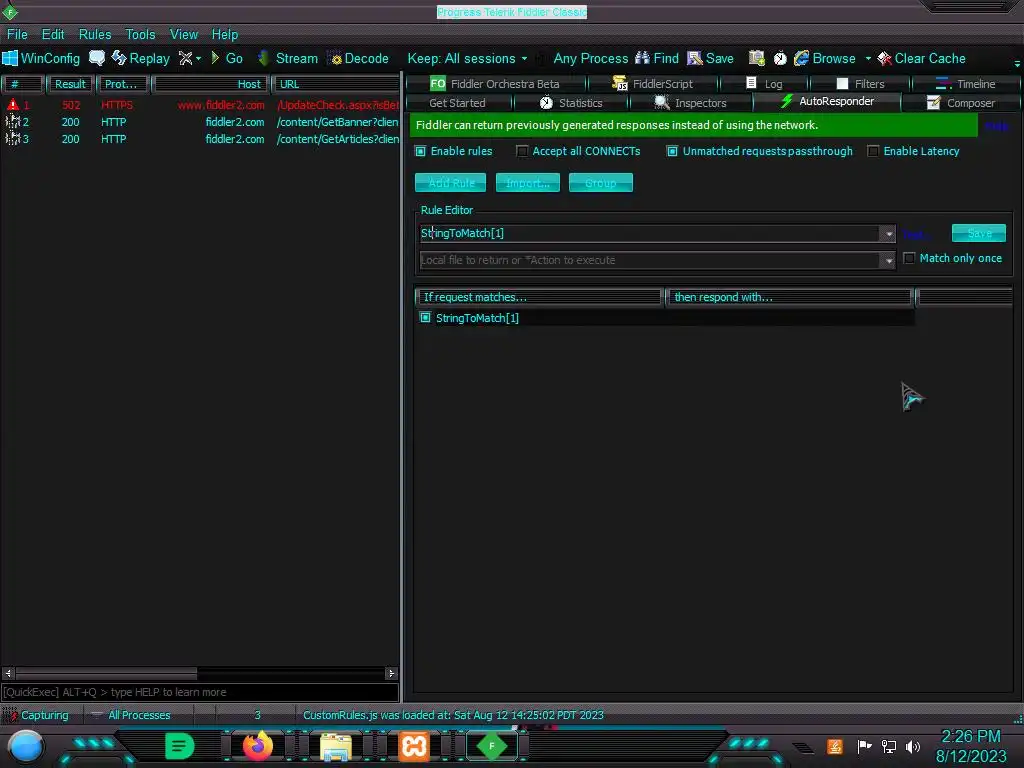Click the Go resume button
1024x768 pixels.
click(x=227, y=59)
